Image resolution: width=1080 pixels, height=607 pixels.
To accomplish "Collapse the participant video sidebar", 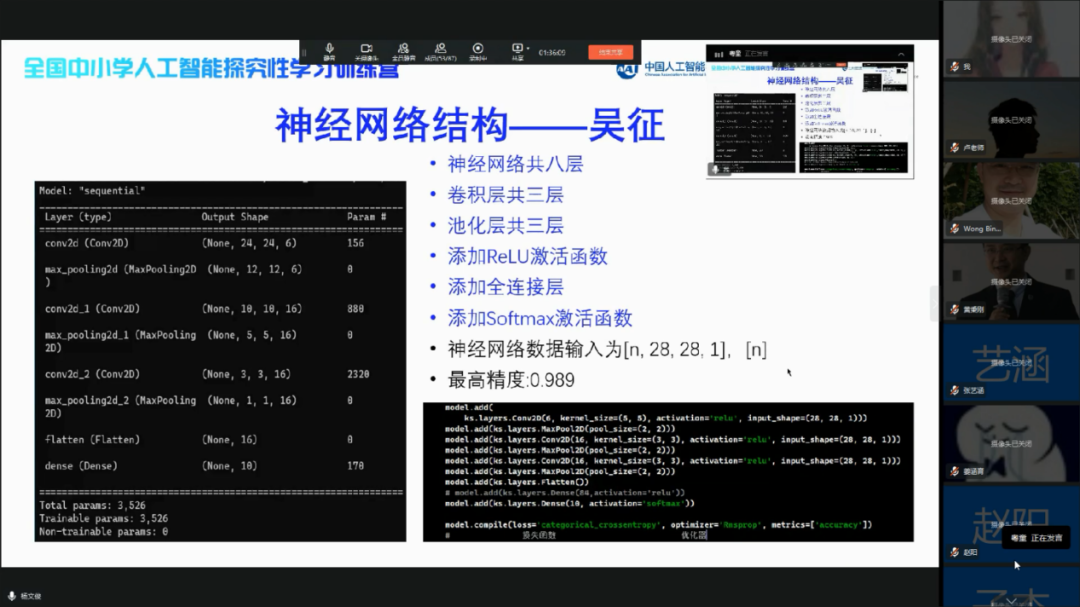I will (935, 303).
